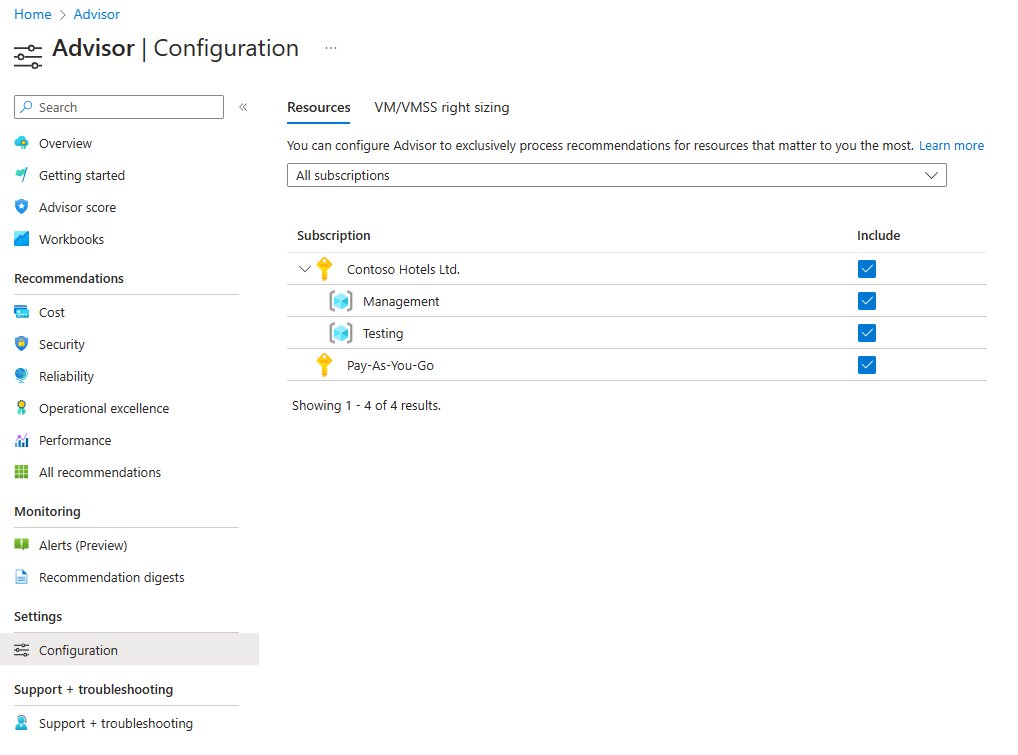This screenshot has height=755, width=1018.
Task: Switch to the VM/VMSS right sizing tab
Action: 441,107
